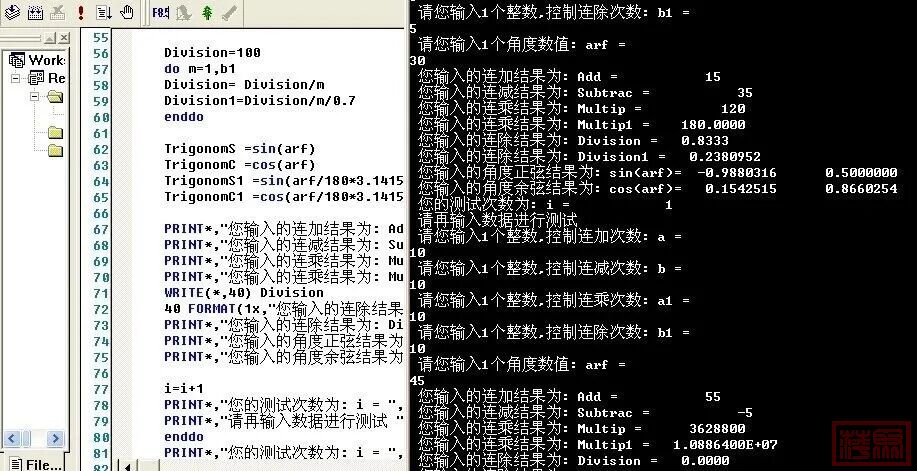This screenshot has width=917, height=471.
Task: Collapse the first folder under the project node
Action: 35,97
